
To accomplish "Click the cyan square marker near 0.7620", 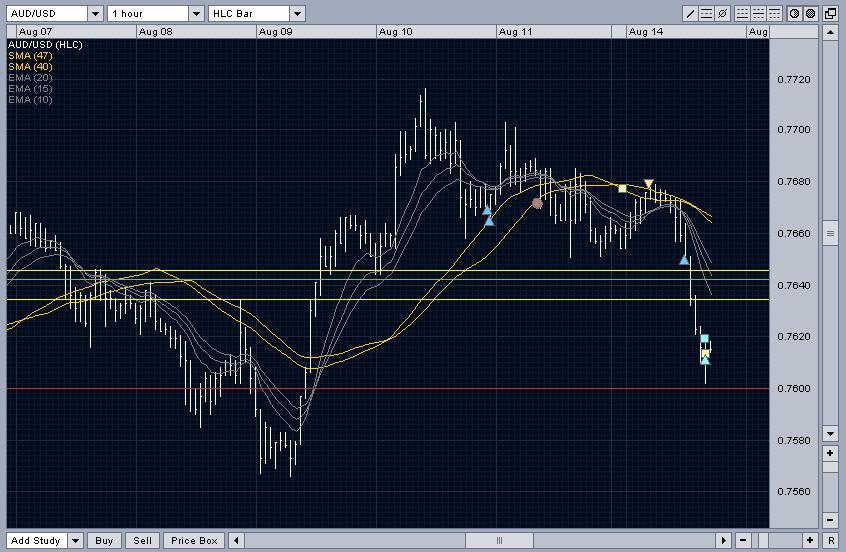I will pyautogui.click(x=704, y=339).
